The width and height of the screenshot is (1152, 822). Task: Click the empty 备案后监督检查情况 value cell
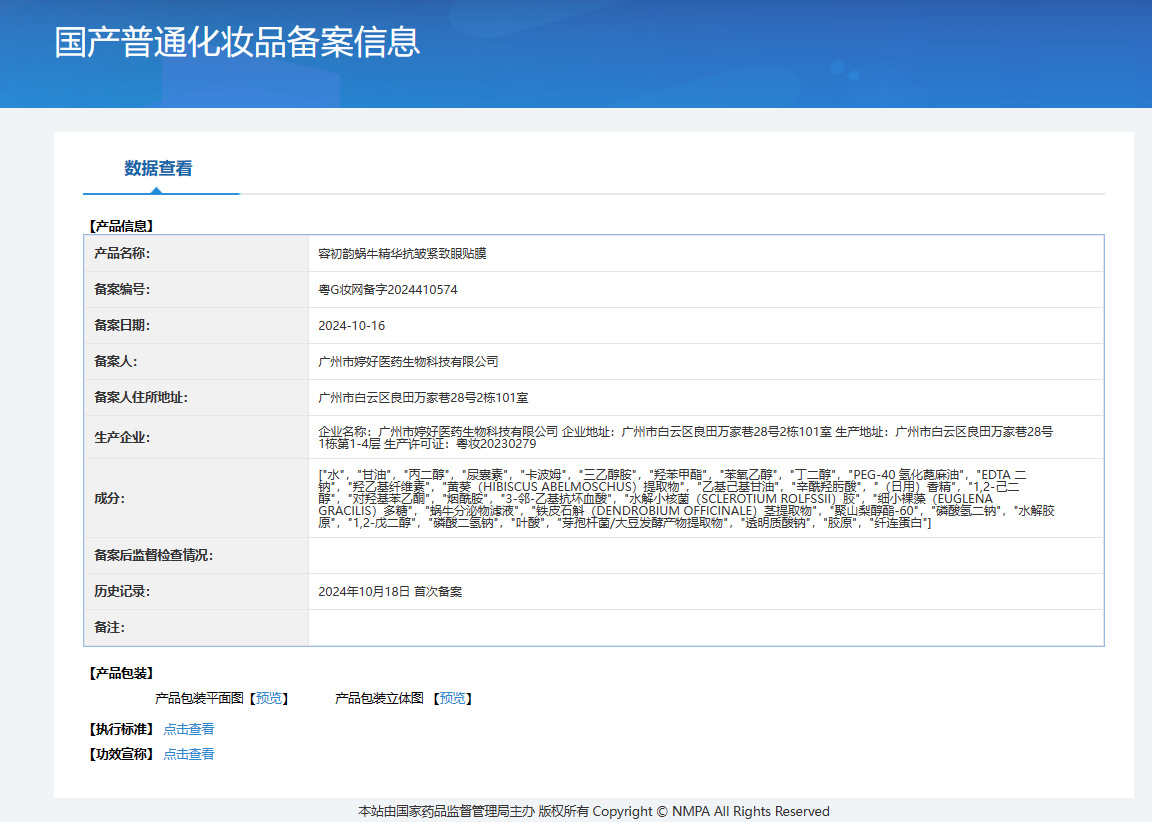(705, 556)
